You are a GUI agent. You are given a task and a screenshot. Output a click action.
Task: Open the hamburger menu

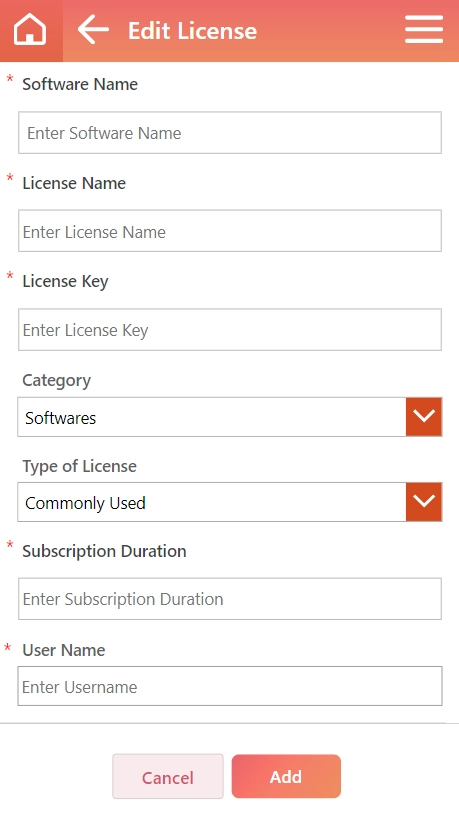(424, 30)
